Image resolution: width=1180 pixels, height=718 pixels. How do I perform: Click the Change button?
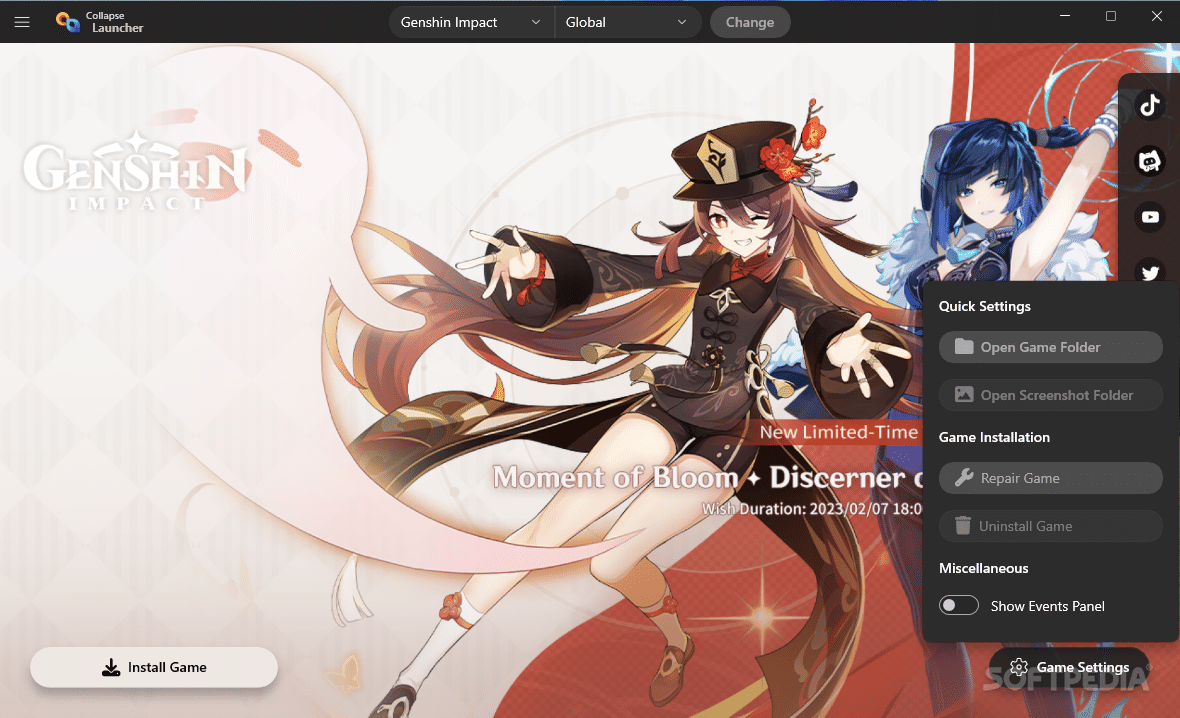pos(750,23)
